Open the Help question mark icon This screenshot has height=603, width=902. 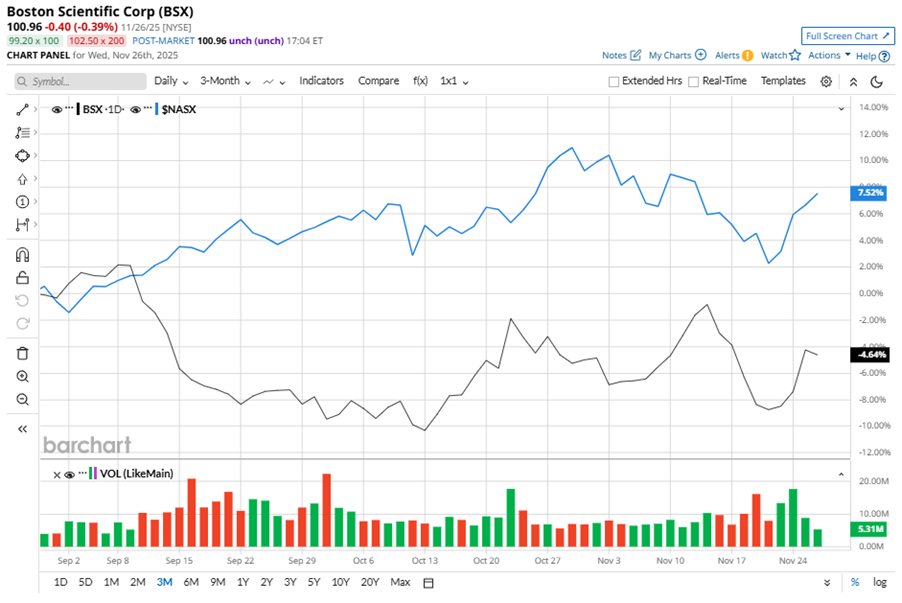[885, 56]
